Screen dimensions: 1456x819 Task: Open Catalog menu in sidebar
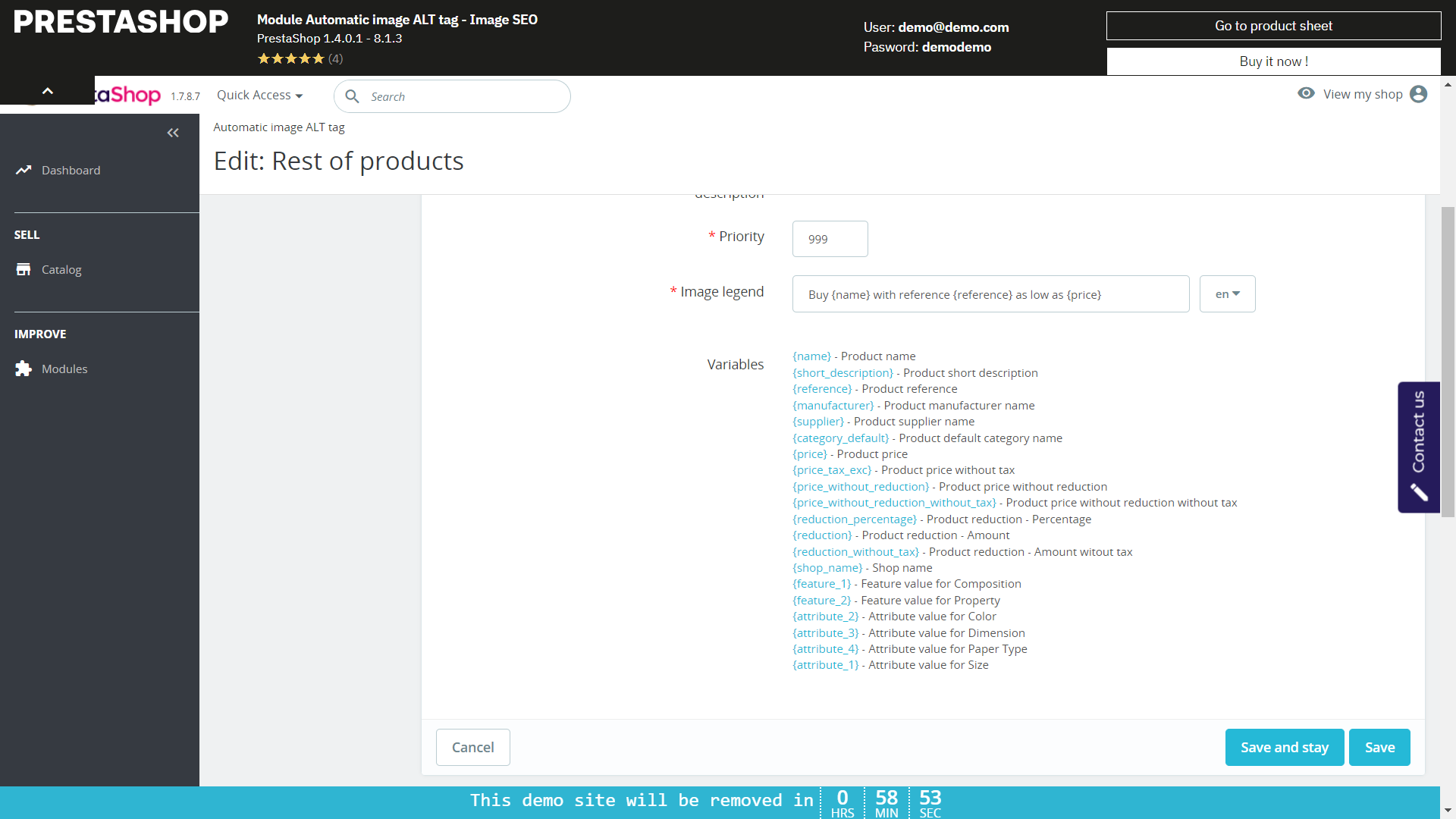click(61, 269)
